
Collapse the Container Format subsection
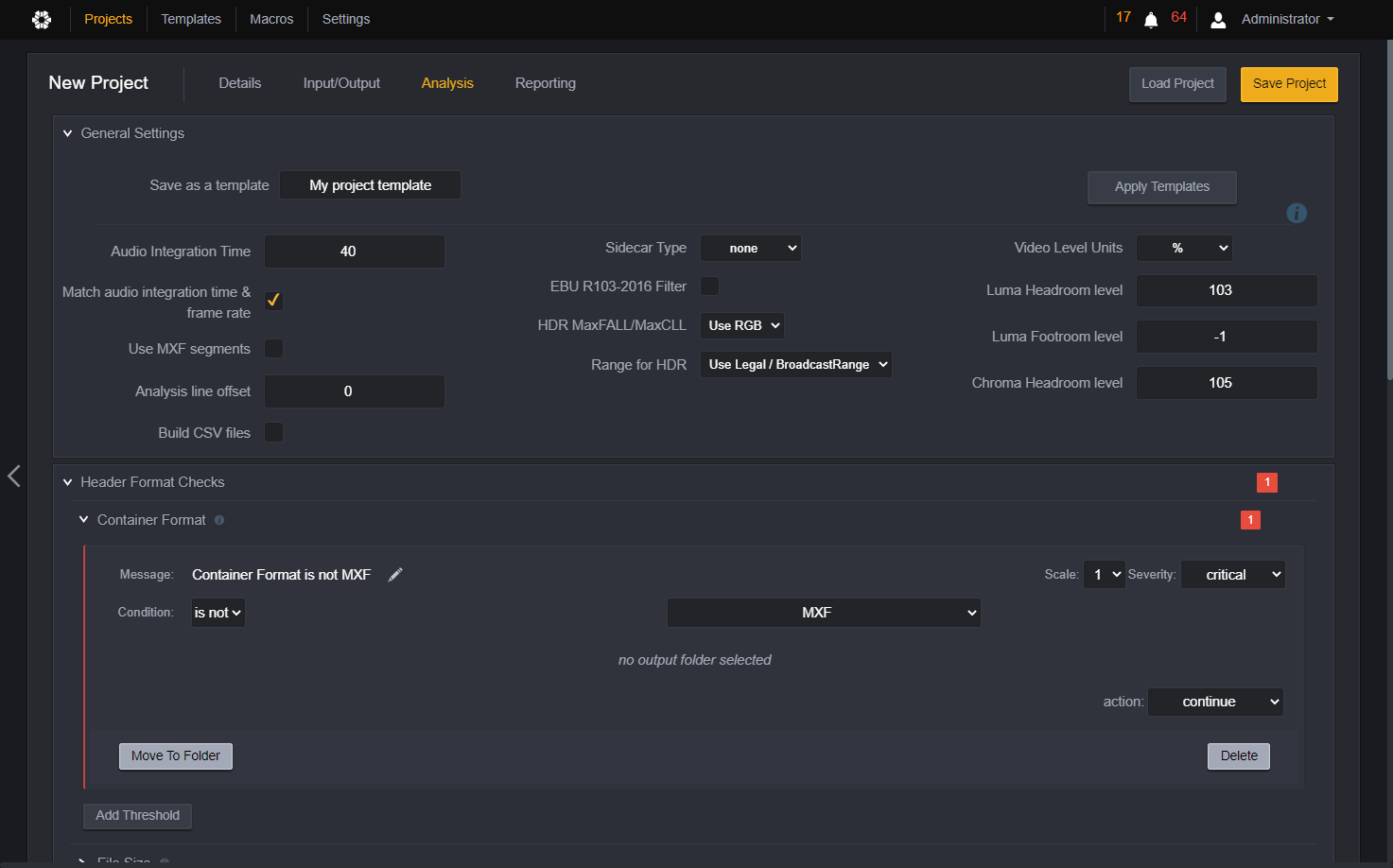pyautogui.click(x=84, y=520)
